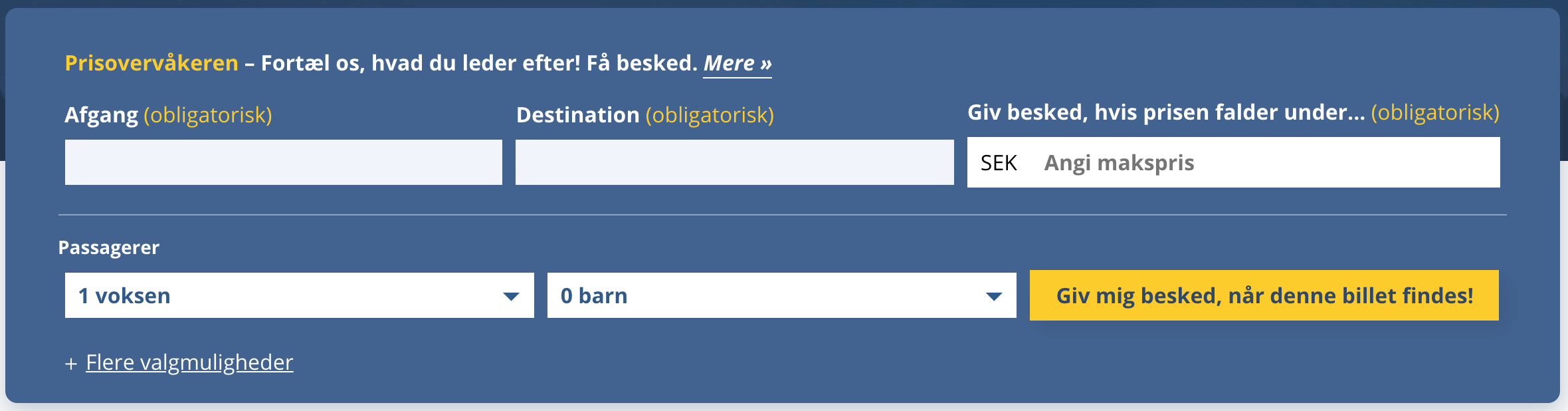The height and width of the screenshot is (411, 1568).
Task: Click the arrow on the barn dropdown
Action: tap(994, 296)
